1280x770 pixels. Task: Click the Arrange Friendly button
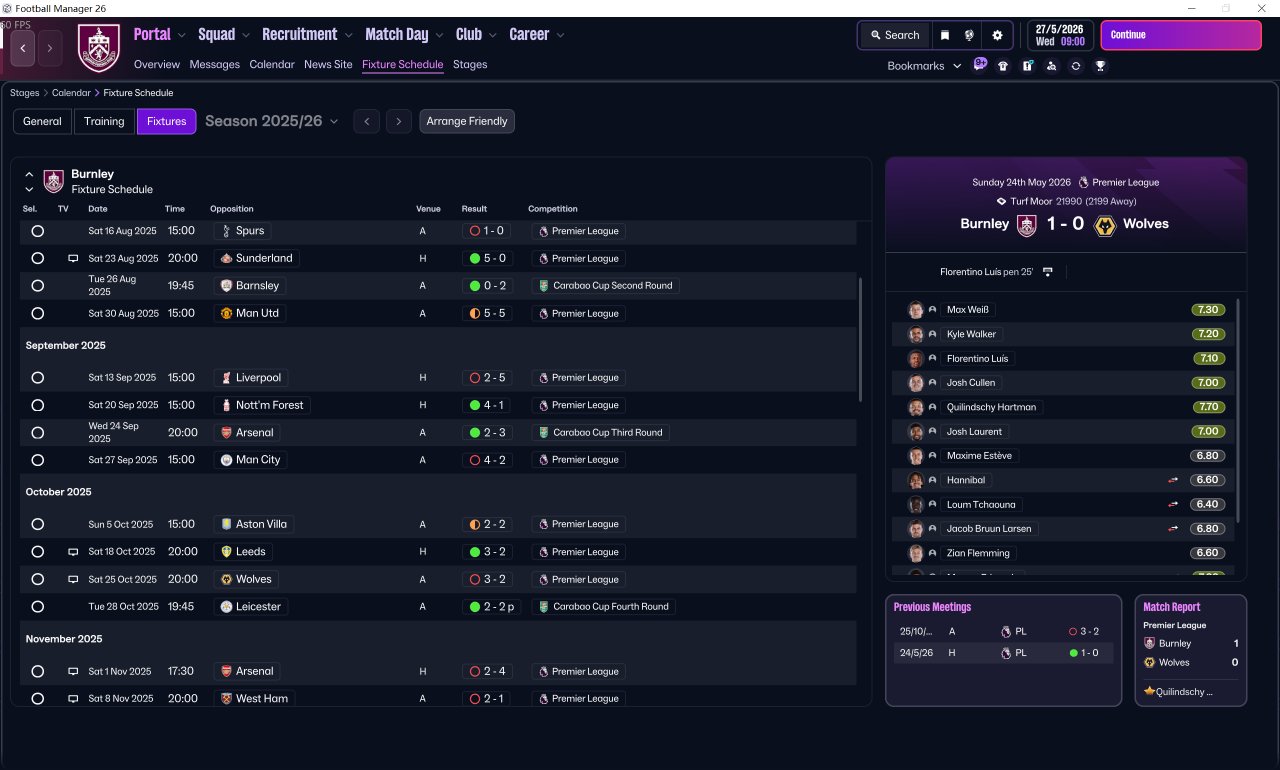click(x=467, y=121)
